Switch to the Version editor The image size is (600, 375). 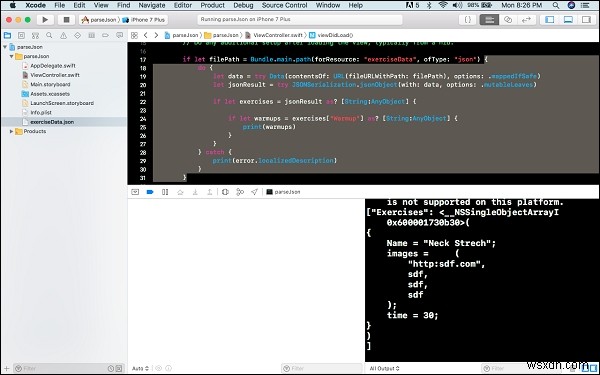coord(526,20)
